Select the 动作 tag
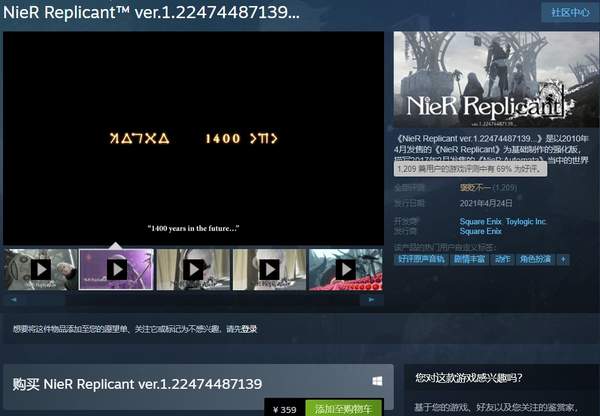Viewport: 600px width, 416px height. pyautogui.click(x=505, y=259)
